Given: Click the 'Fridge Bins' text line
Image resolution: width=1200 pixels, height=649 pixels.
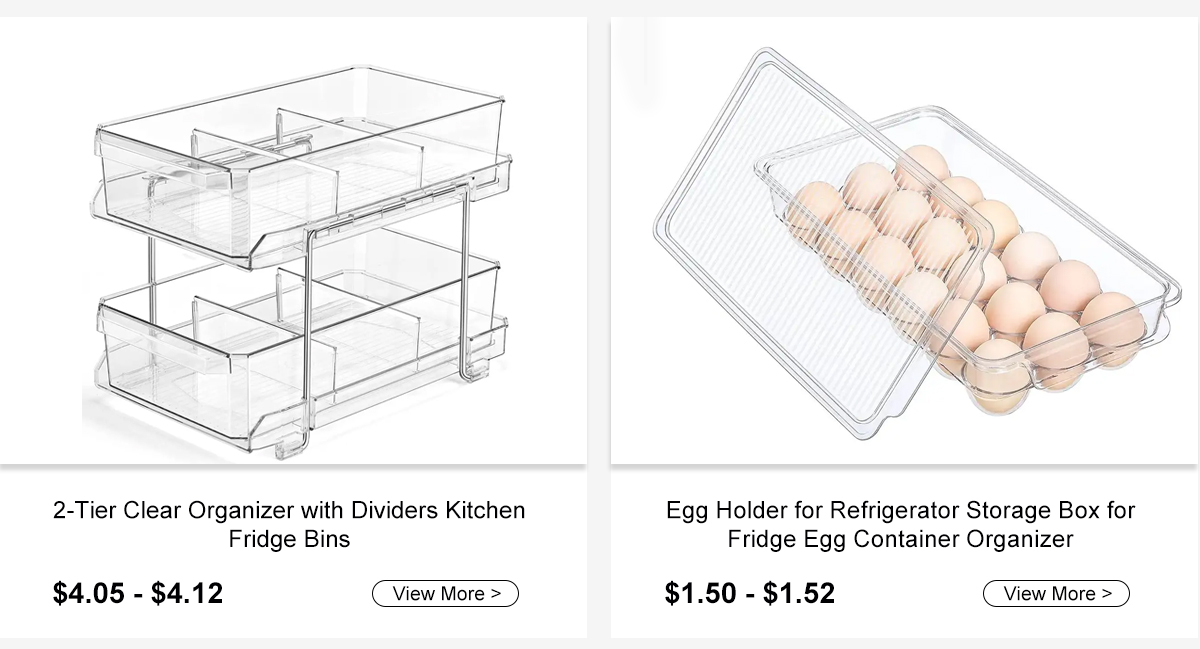Looking at the screenshot, I should coord(289,539).
